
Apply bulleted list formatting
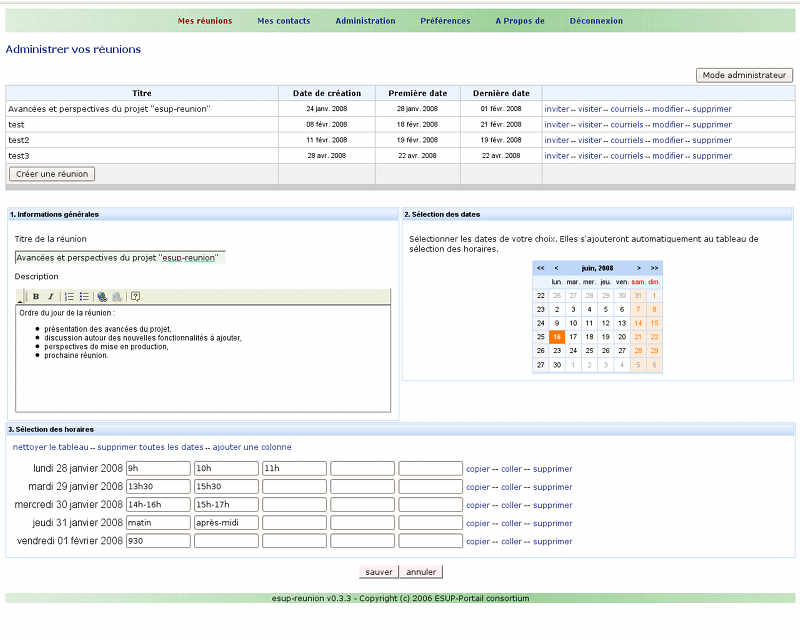[84, 297]
